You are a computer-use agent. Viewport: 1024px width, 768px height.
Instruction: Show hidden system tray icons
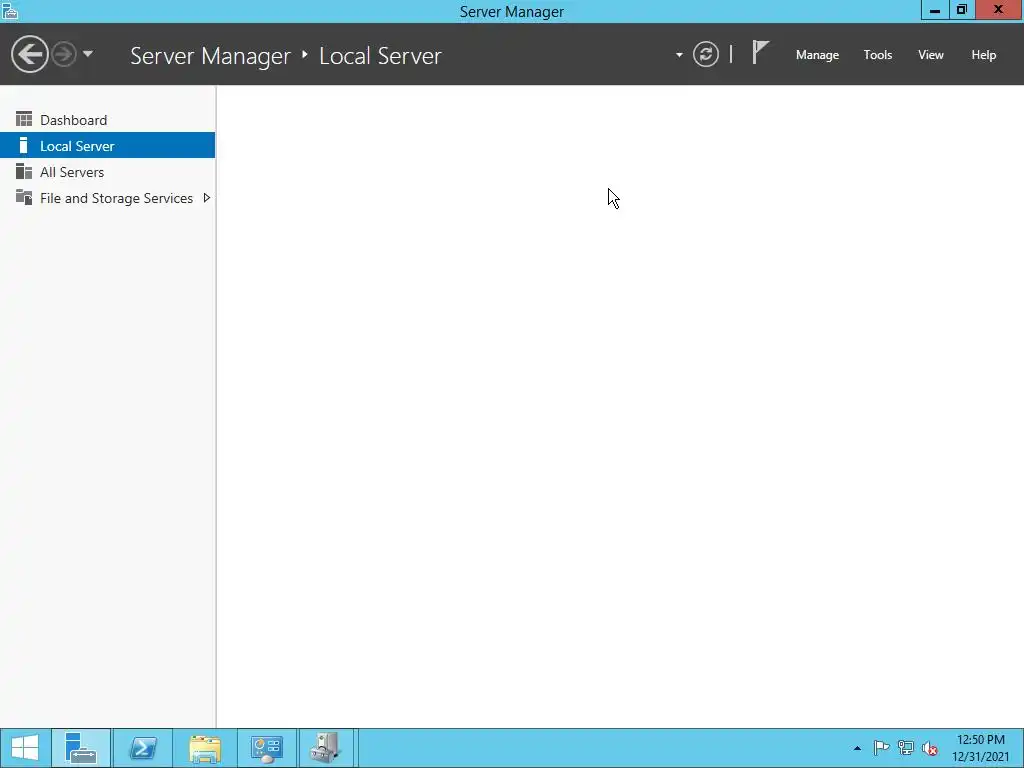(x=857, y=748)
